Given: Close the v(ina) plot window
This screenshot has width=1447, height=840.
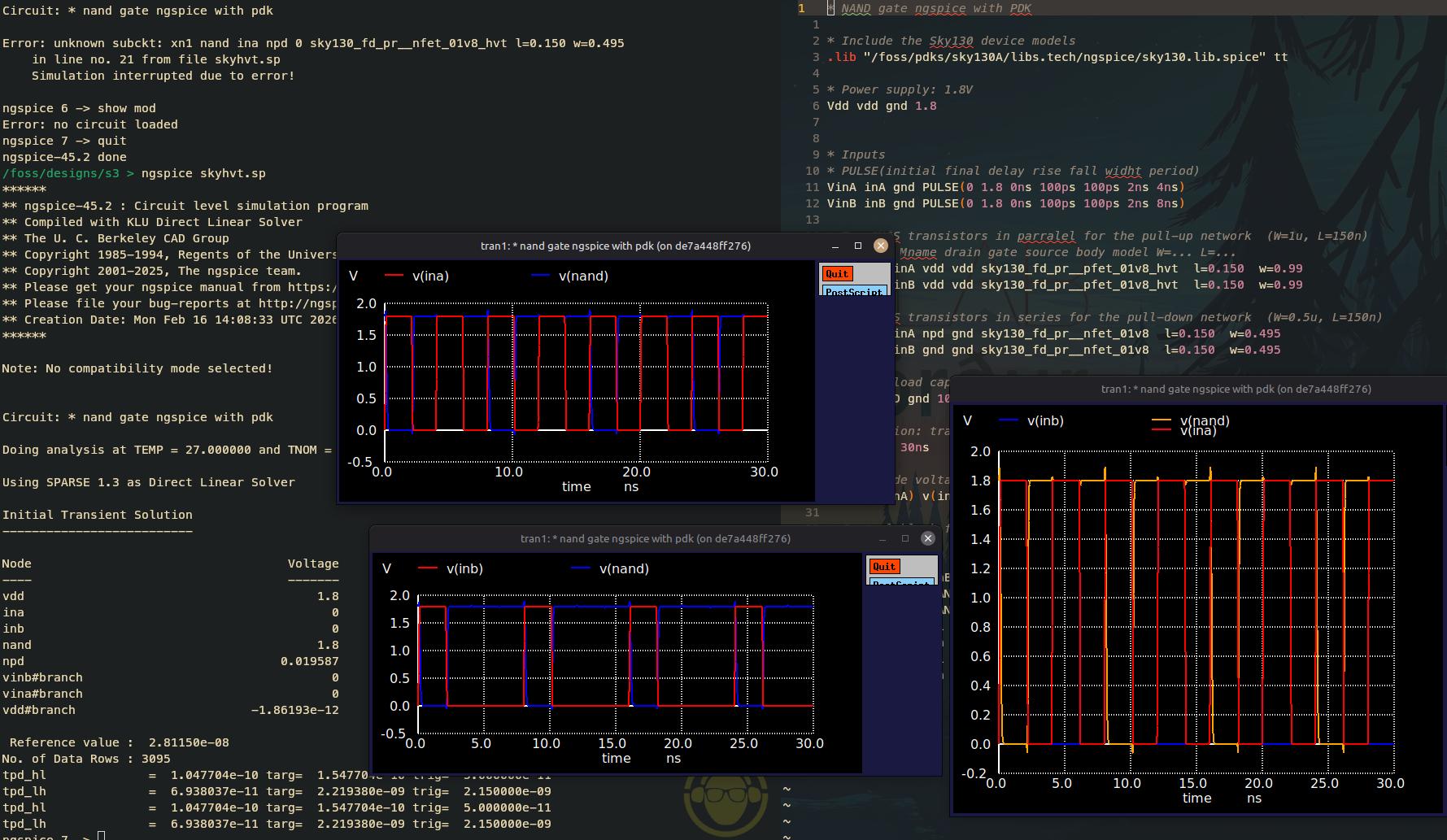Looking at the screenshot, I should 880,246.
